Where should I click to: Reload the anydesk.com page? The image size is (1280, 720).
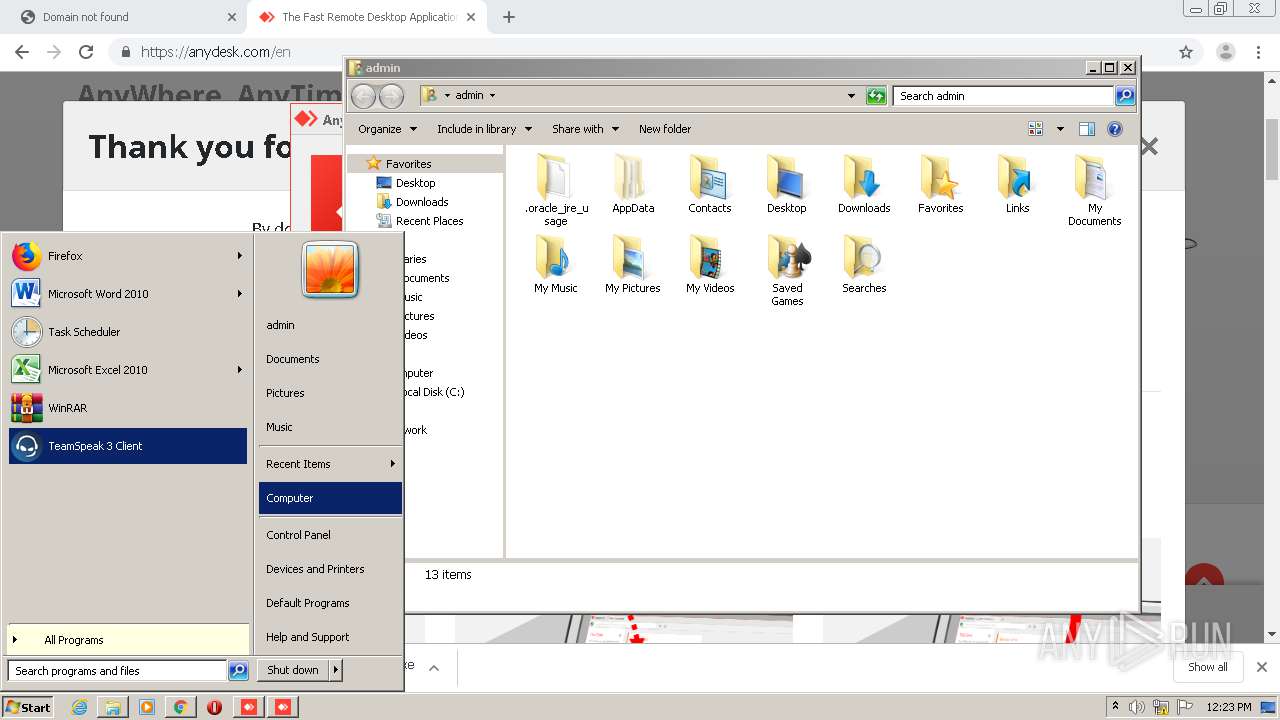pos(86,52)
